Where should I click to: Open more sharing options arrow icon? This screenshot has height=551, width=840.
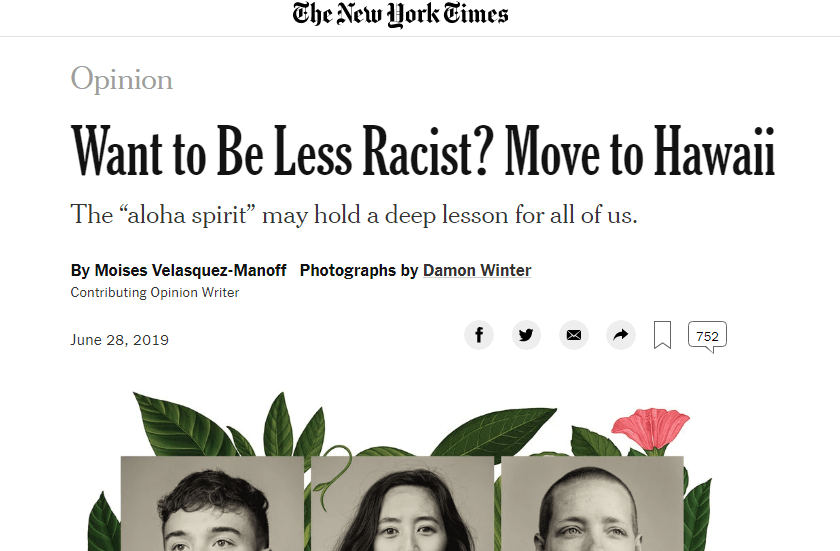point(620,335)
